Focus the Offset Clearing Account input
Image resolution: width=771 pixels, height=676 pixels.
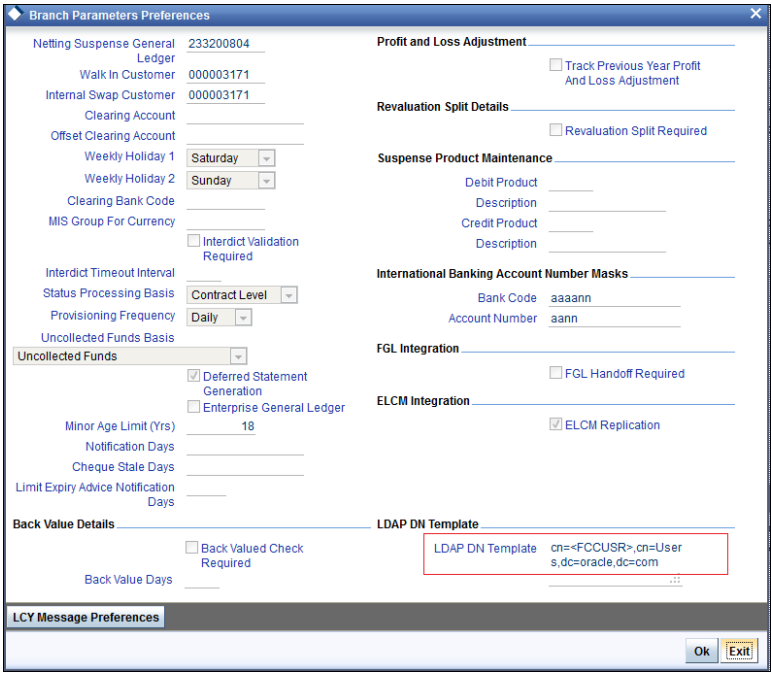click(x=245, y=136)
